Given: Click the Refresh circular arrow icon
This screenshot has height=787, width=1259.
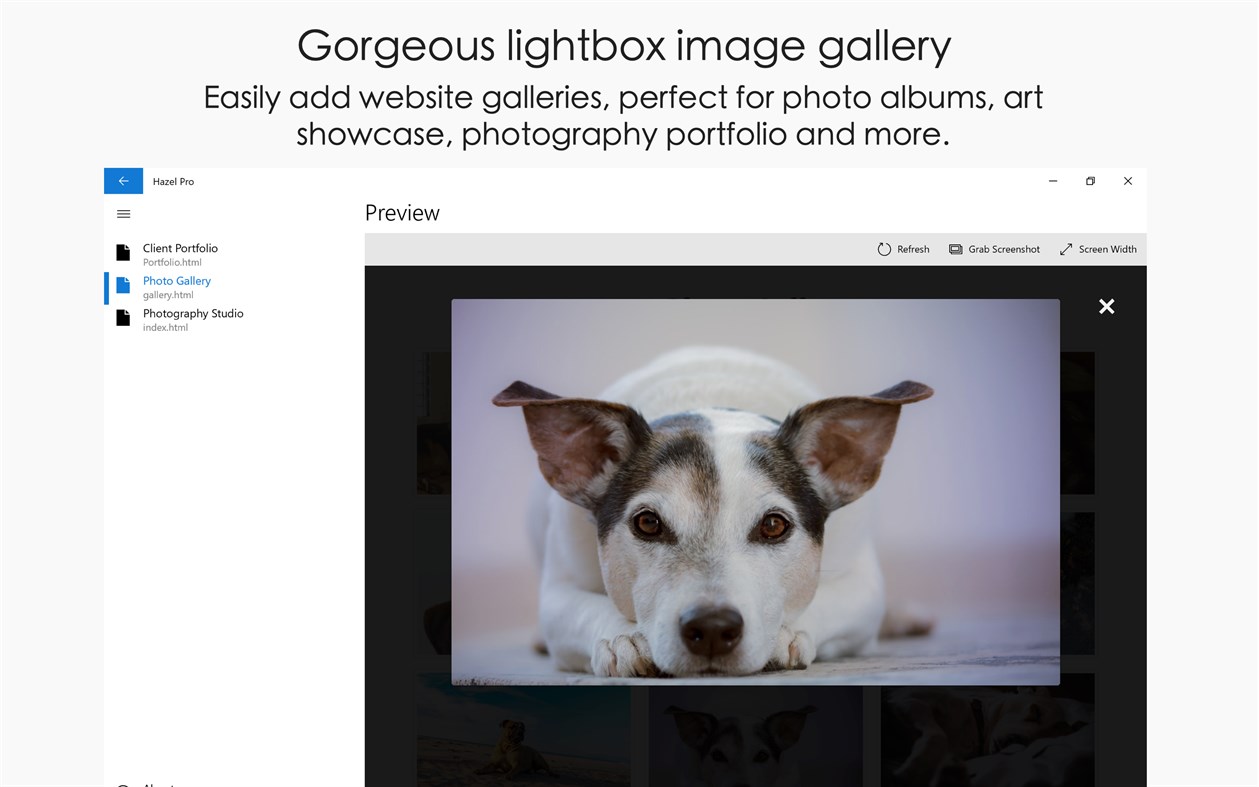Looking at the screenshot, I should pos(884,249).
